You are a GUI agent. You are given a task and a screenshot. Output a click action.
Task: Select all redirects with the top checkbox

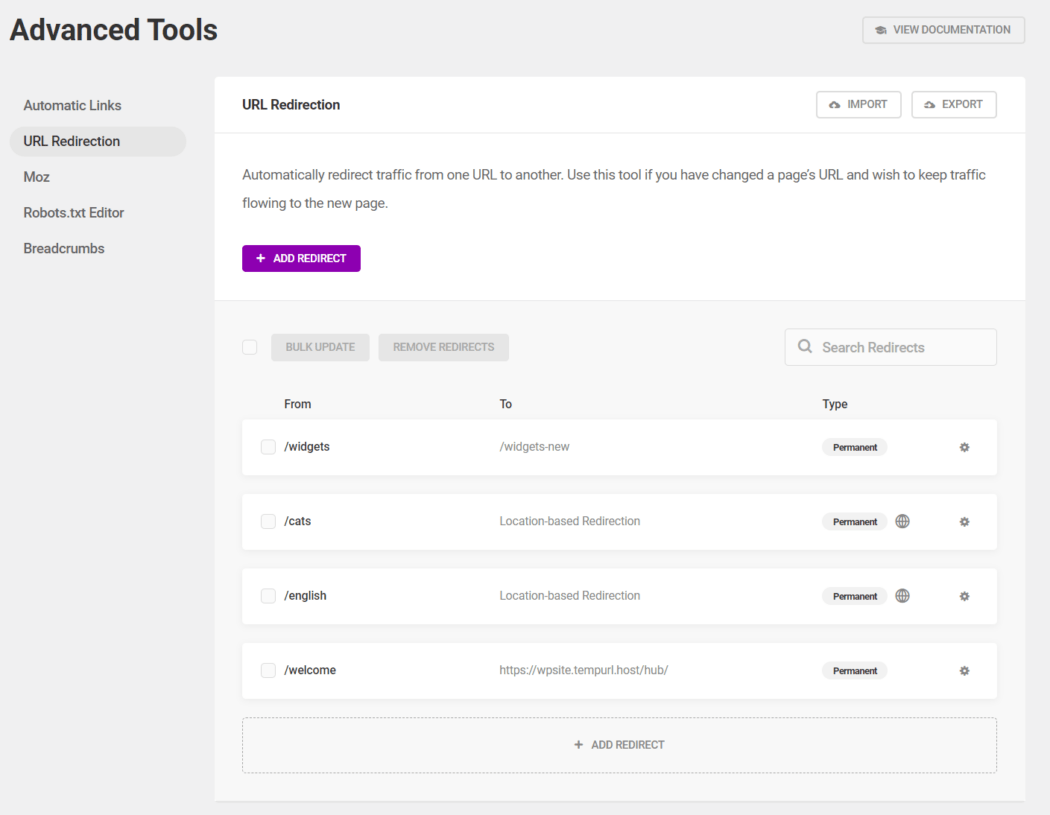tap(249, 347)
